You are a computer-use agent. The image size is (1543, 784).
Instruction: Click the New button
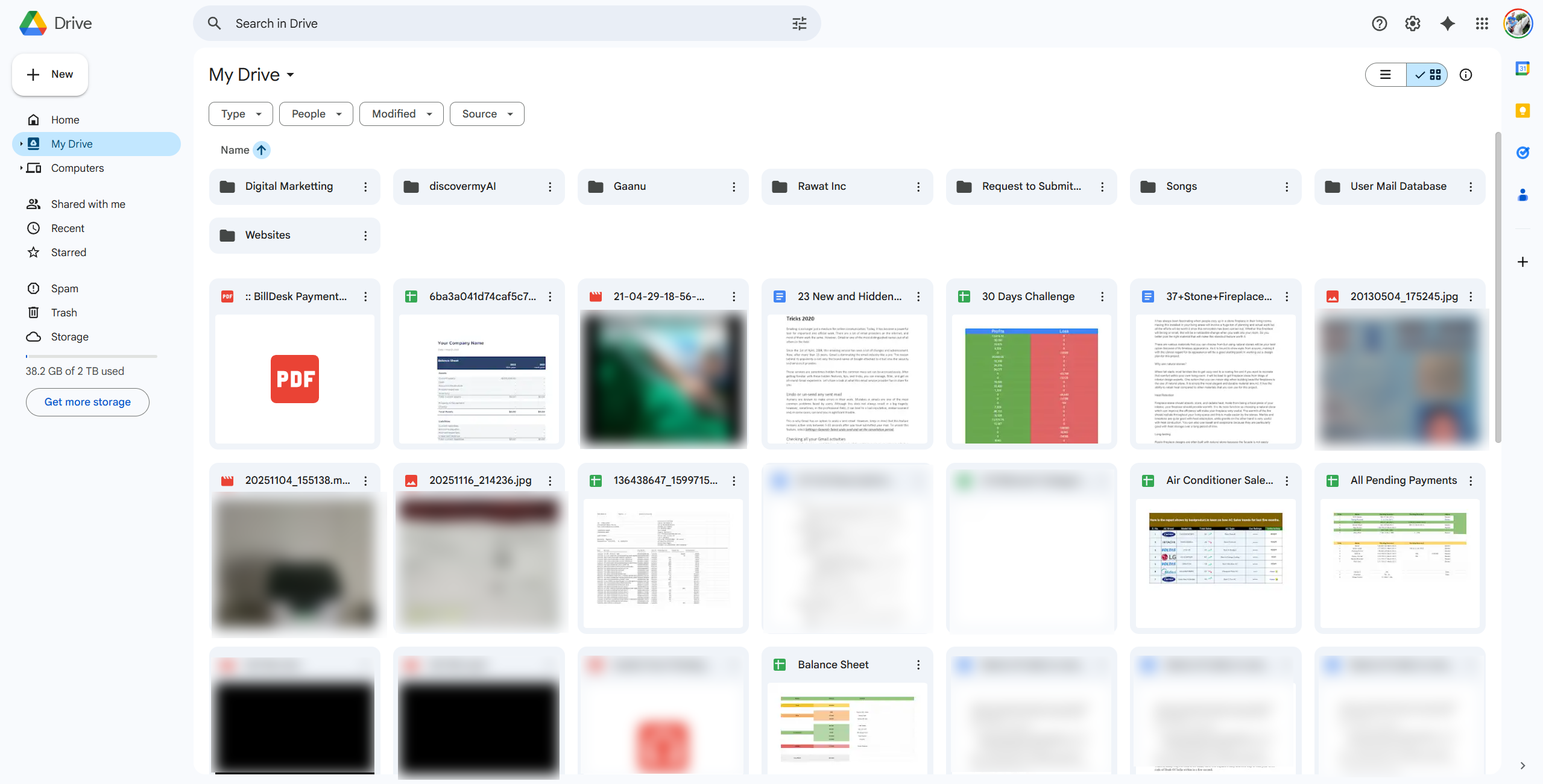(49, 74)
